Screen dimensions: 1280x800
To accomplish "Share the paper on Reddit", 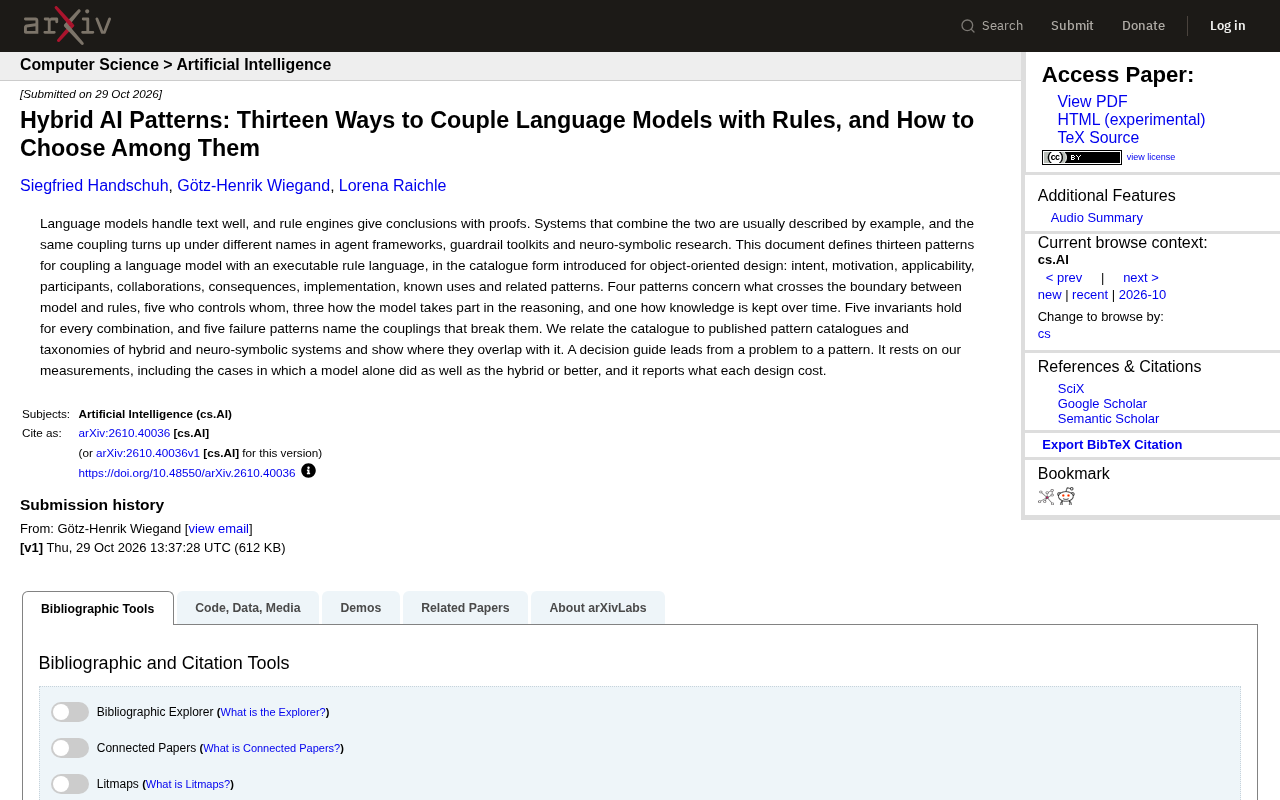I will coord(1066,497).
